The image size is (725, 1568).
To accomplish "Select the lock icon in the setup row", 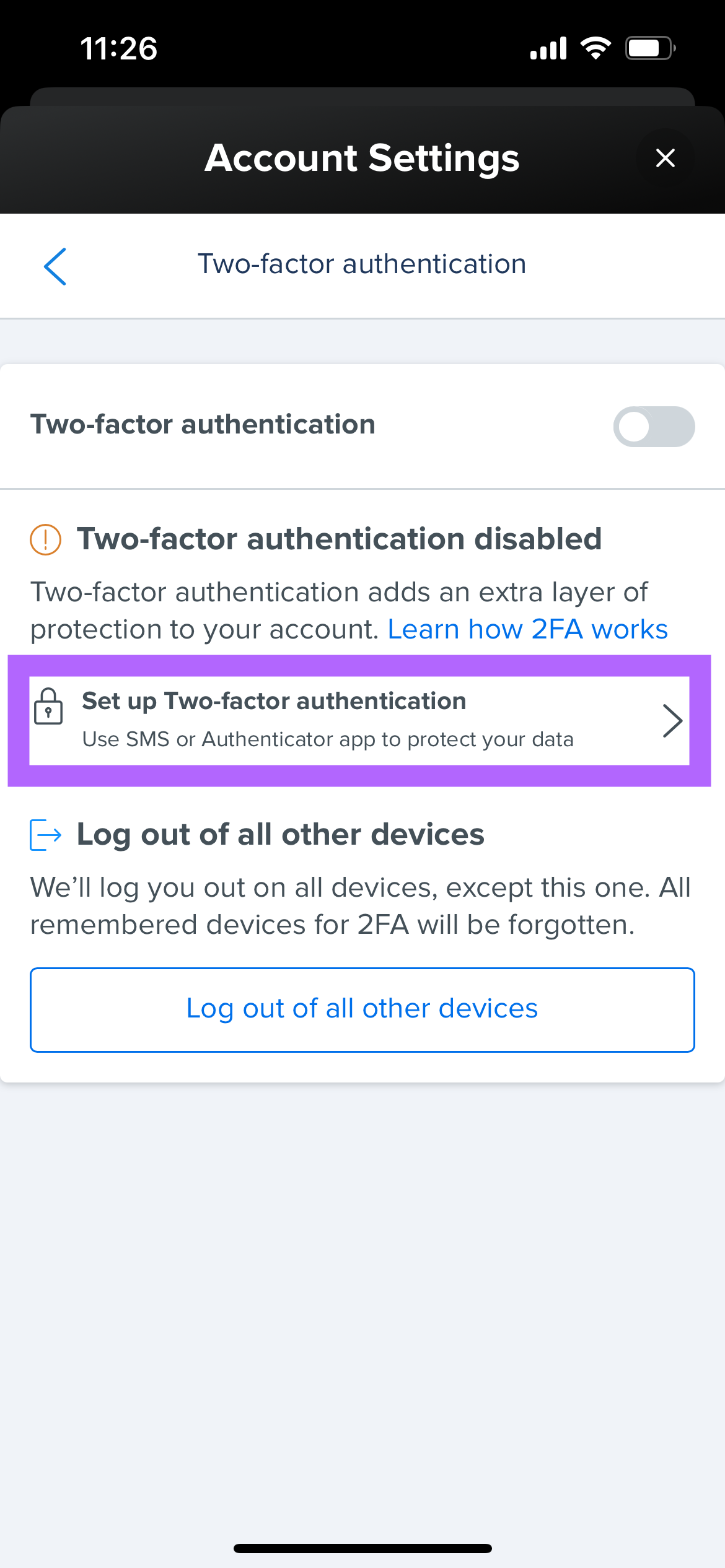I will 50,709.
